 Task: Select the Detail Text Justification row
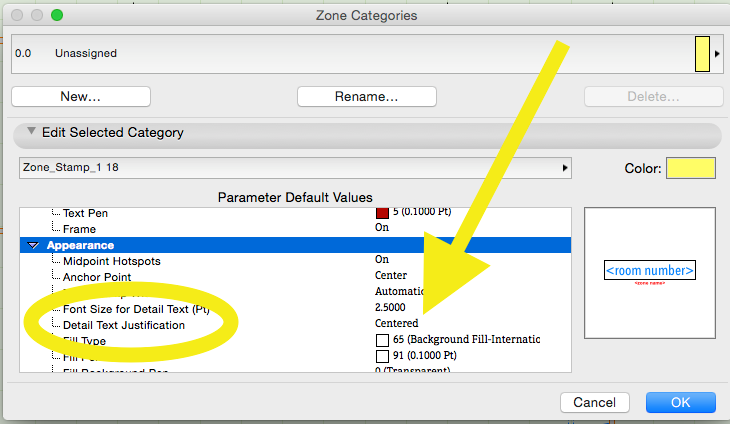coord(124,325)
